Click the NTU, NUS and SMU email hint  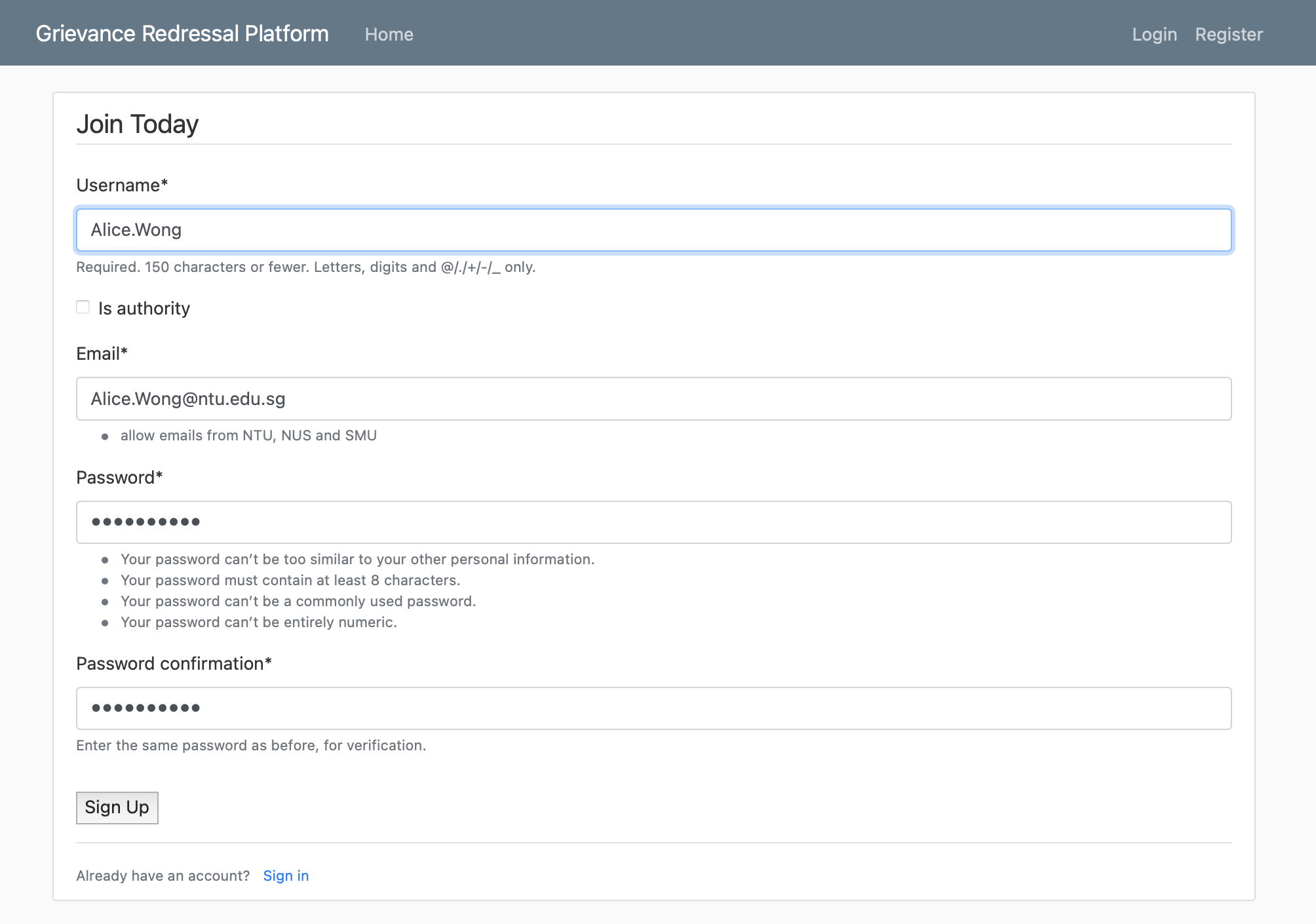click(248, 436)
